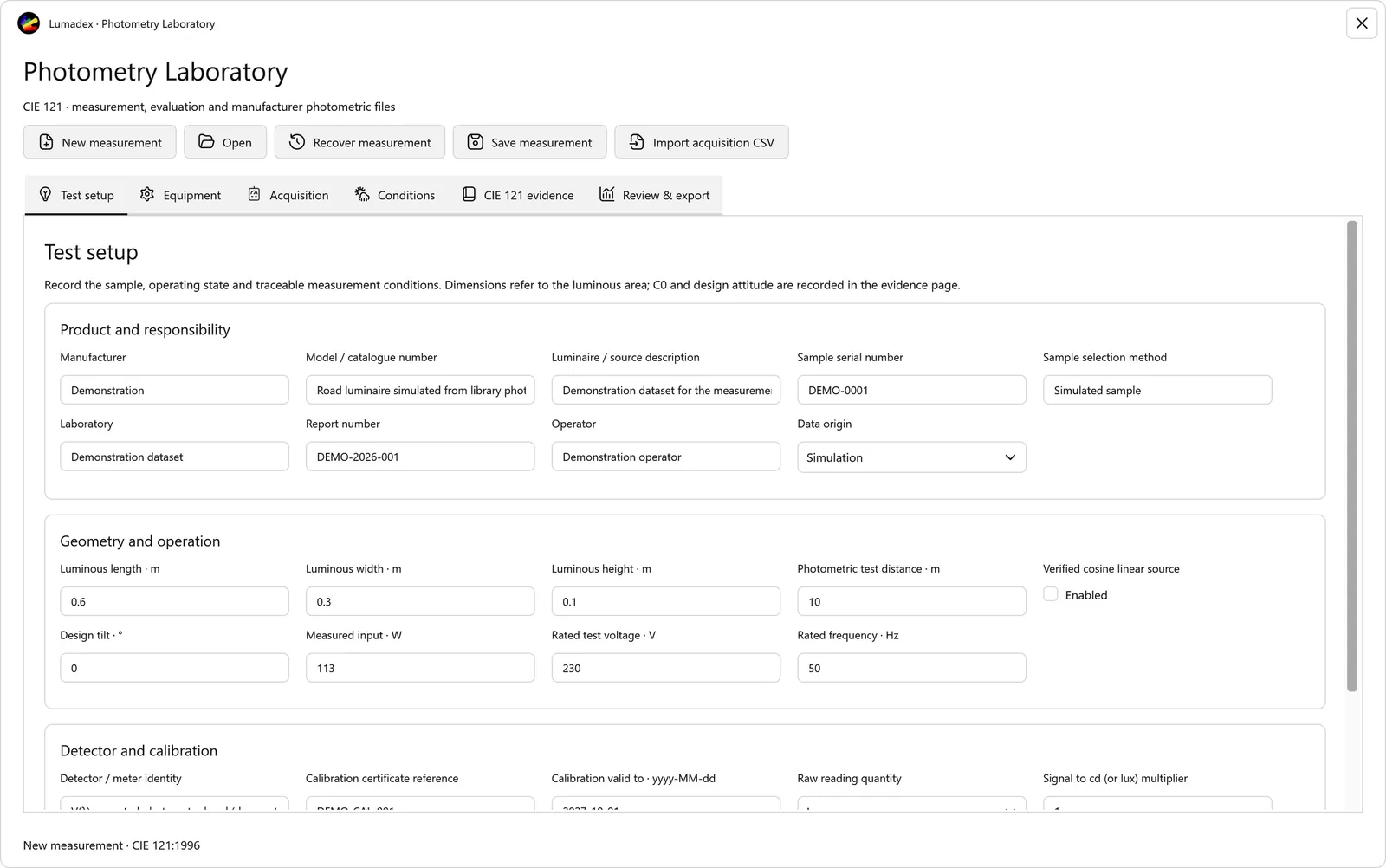The width and height of the screenshot is (1386, 868).
Task: Click the Data origin chevron arrow
Action: [1010, 457]
